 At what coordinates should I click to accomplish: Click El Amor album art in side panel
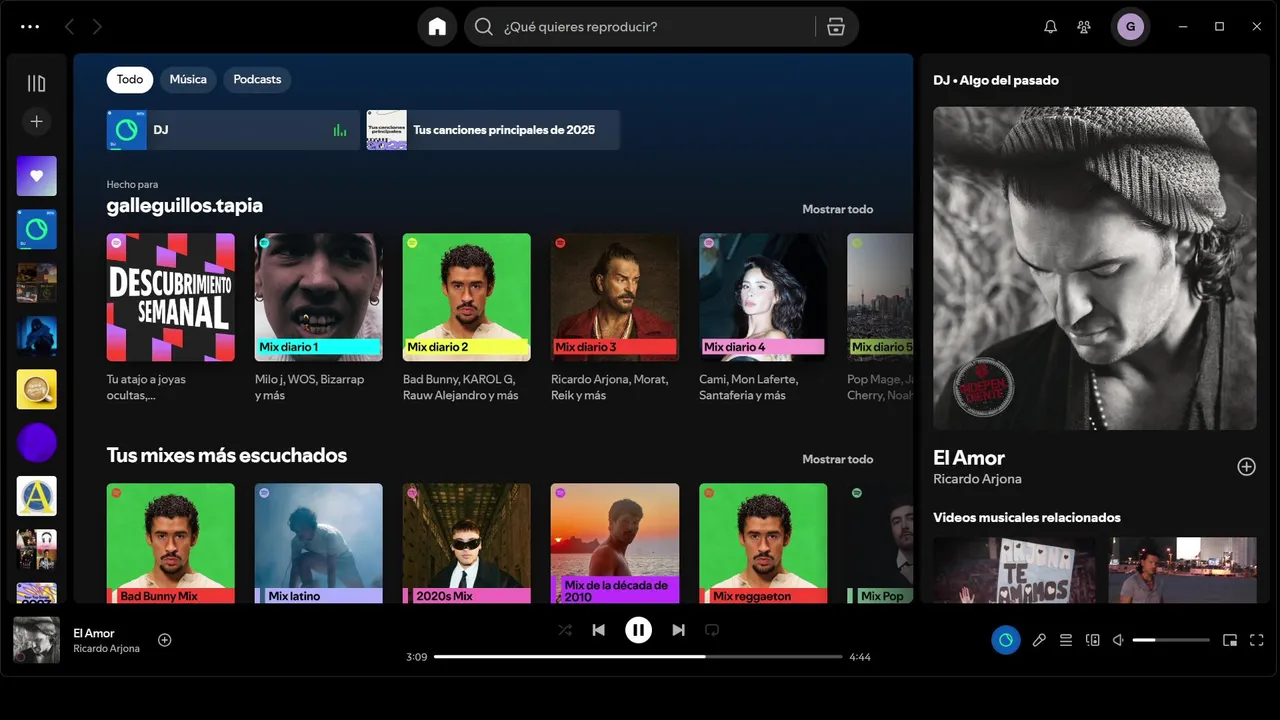pyautogui.click(x=1095, y=268)
